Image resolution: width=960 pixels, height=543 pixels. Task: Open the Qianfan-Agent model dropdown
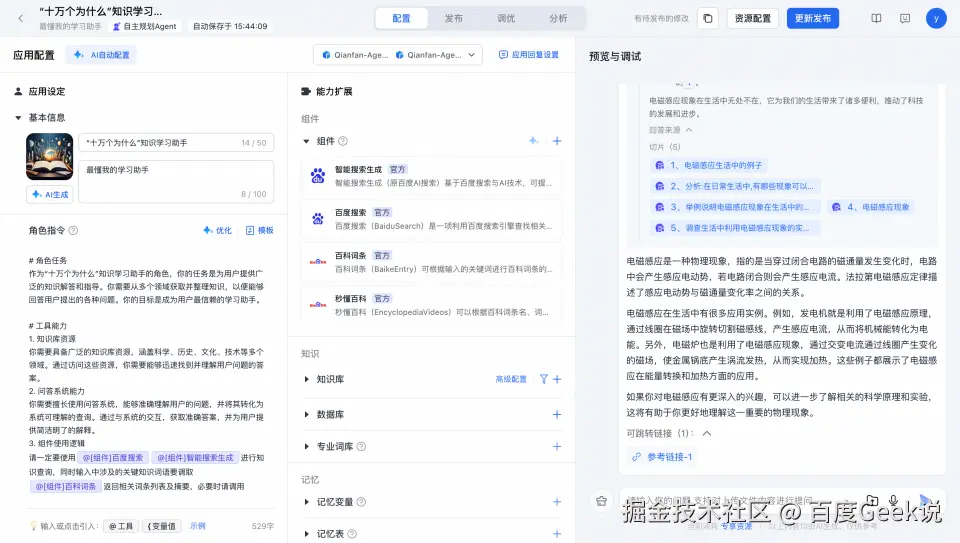coord(398,55)
